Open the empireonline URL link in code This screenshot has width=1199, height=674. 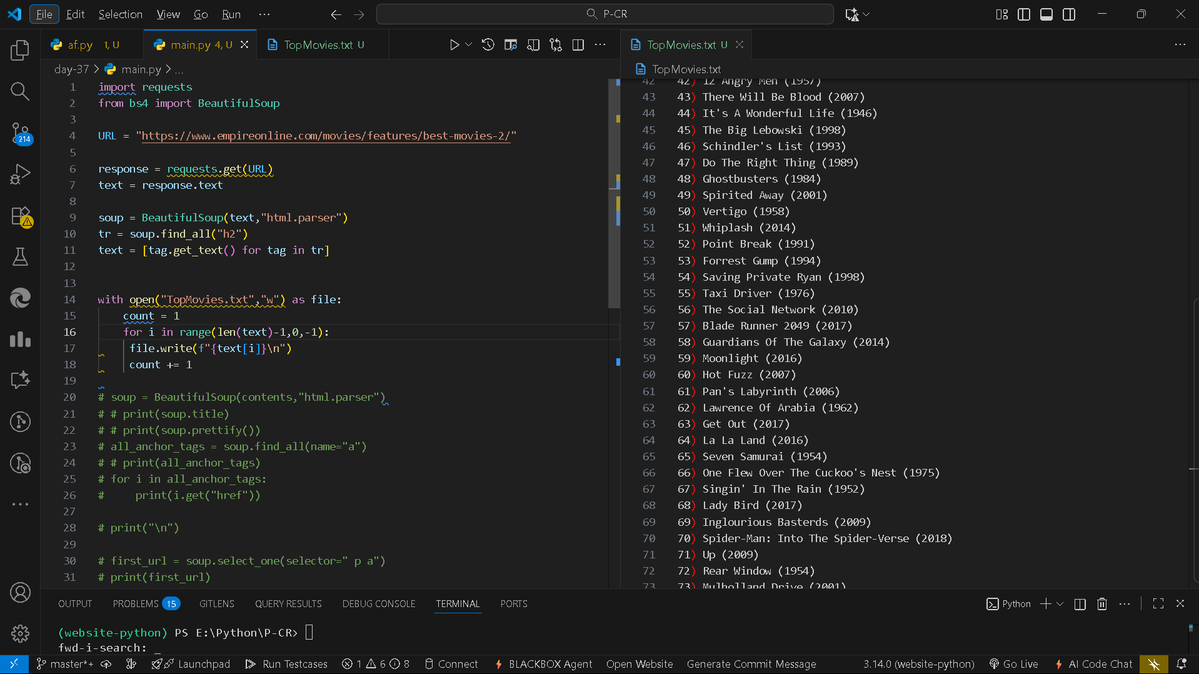pos(326,135)
